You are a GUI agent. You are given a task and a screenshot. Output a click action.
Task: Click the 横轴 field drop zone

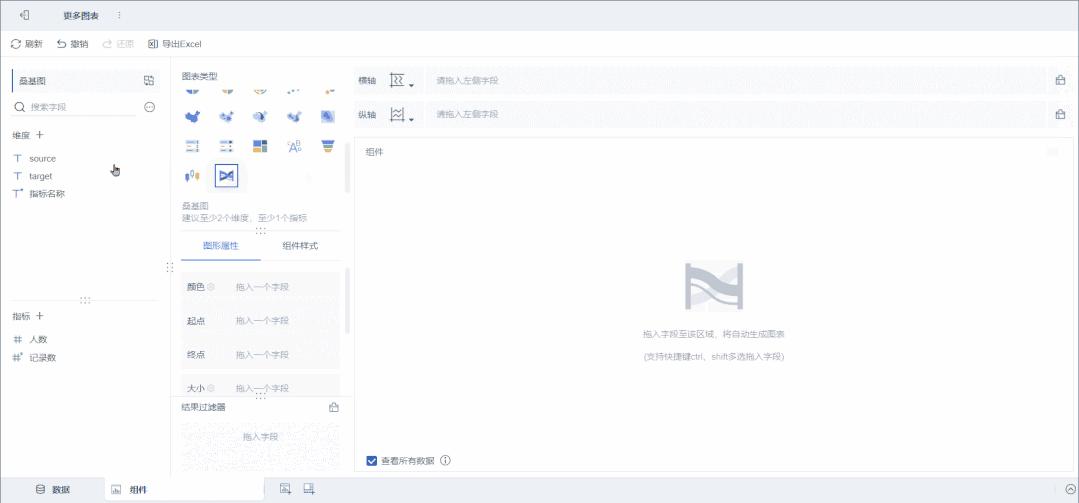pyautogui.click(x=736, y=81)
